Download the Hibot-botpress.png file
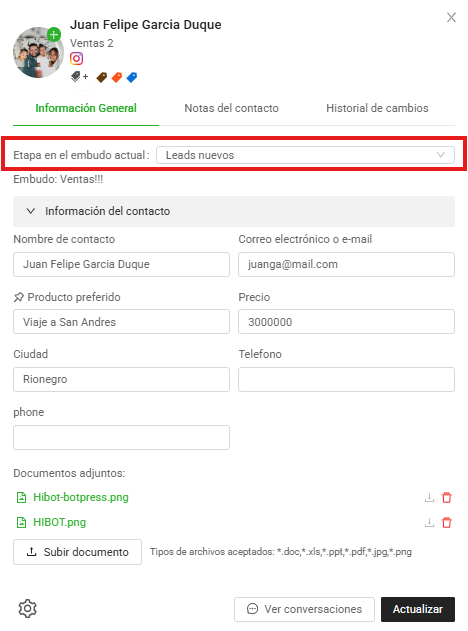This screenshot has height=631, width=468. click(x=429, y=498)
